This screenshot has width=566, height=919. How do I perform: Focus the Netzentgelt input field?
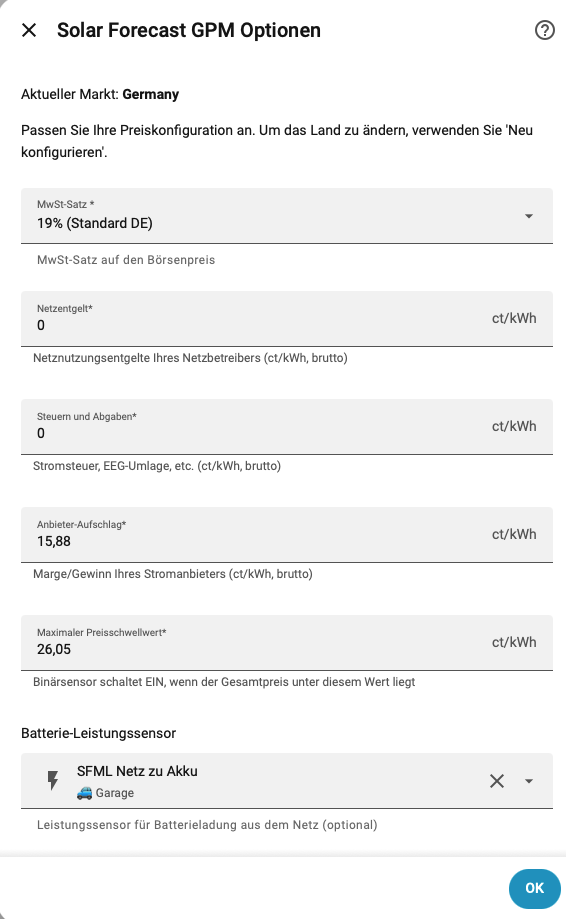pos(287,319)
